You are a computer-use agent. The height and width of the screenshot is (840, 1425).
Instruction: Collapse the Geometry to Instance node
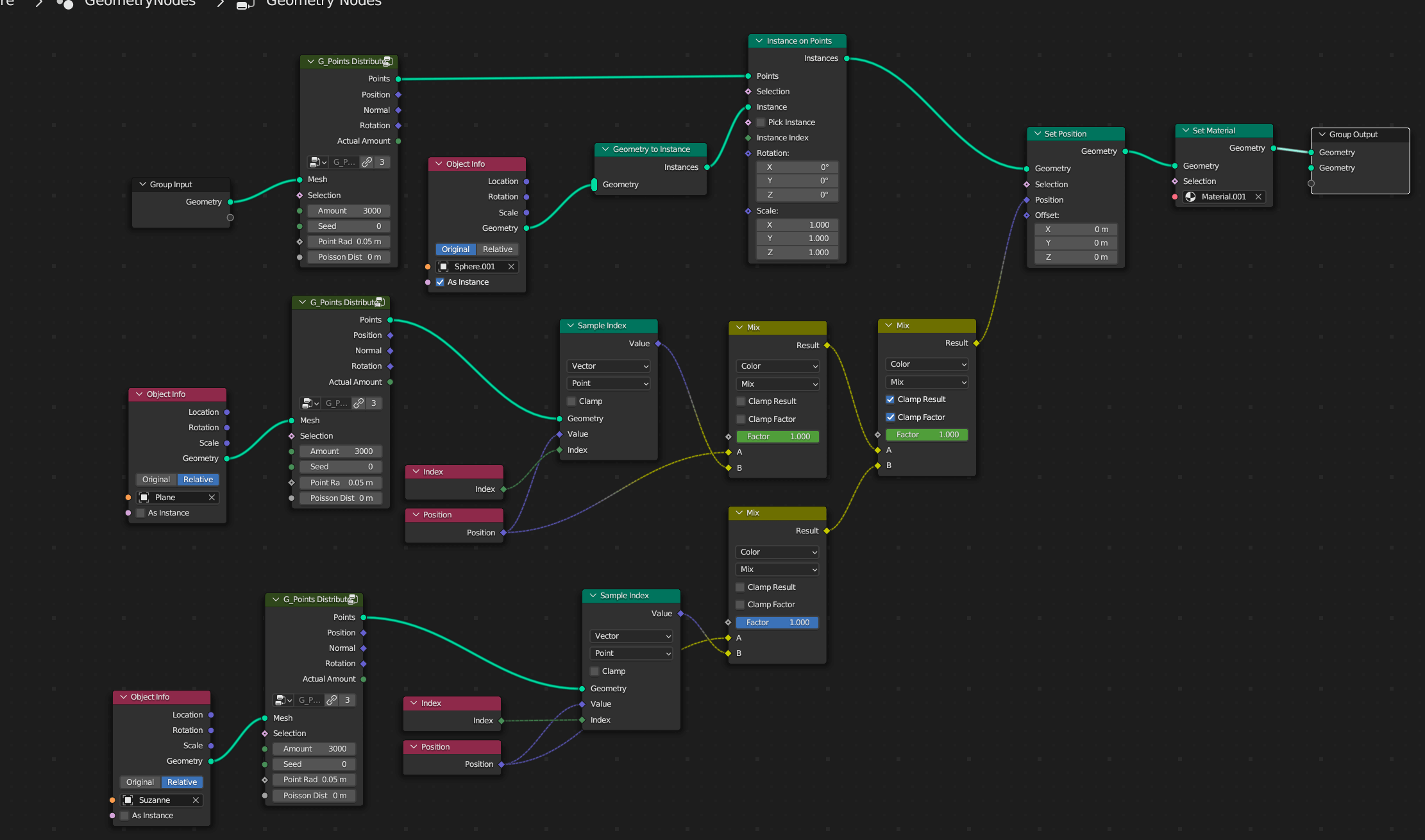[605, 149]
